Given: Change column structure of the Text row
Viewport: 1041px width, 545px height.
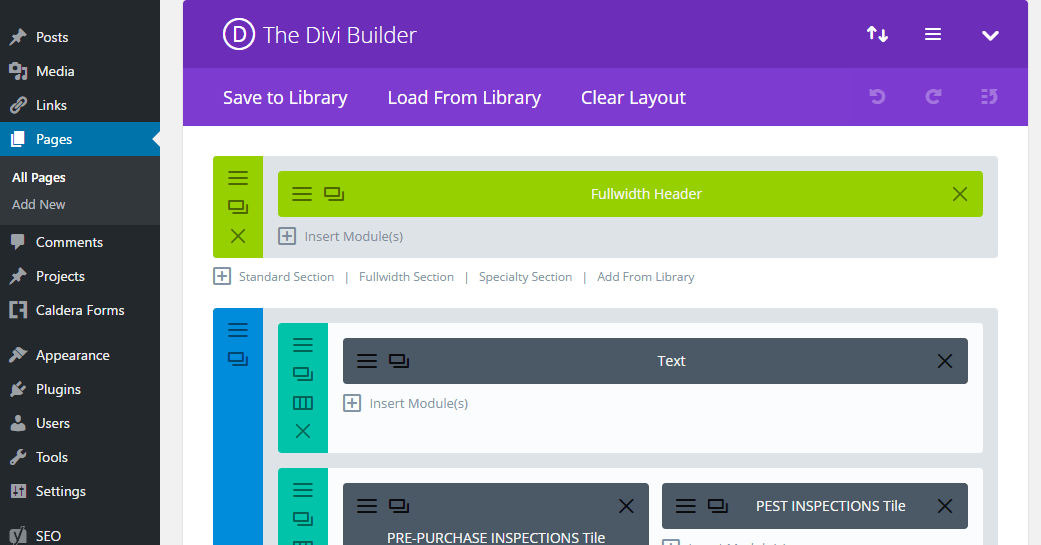Looking at the screenshot, I should [303, 403].
